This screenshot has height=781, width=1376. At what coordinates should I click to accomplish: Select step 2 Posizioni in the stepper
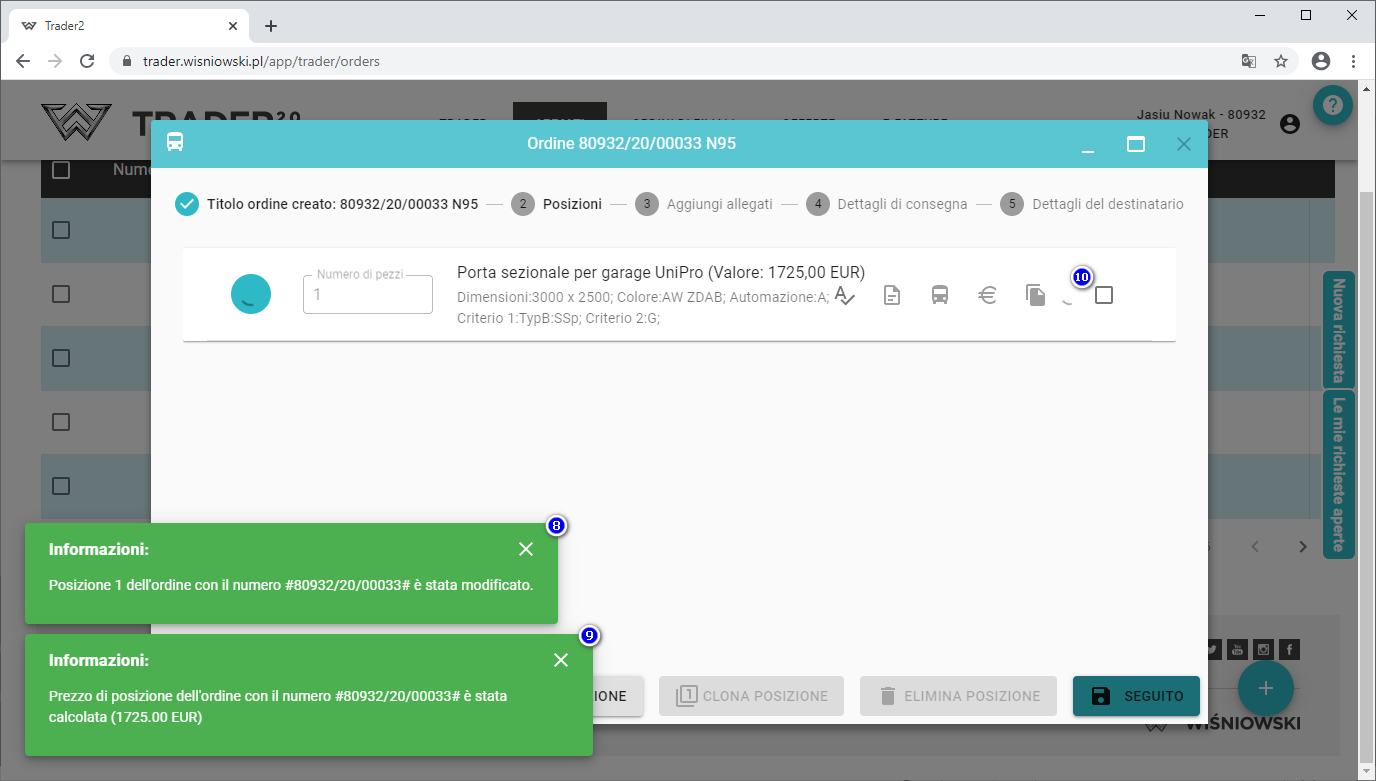pyautogui.click(x=558, y=204)
